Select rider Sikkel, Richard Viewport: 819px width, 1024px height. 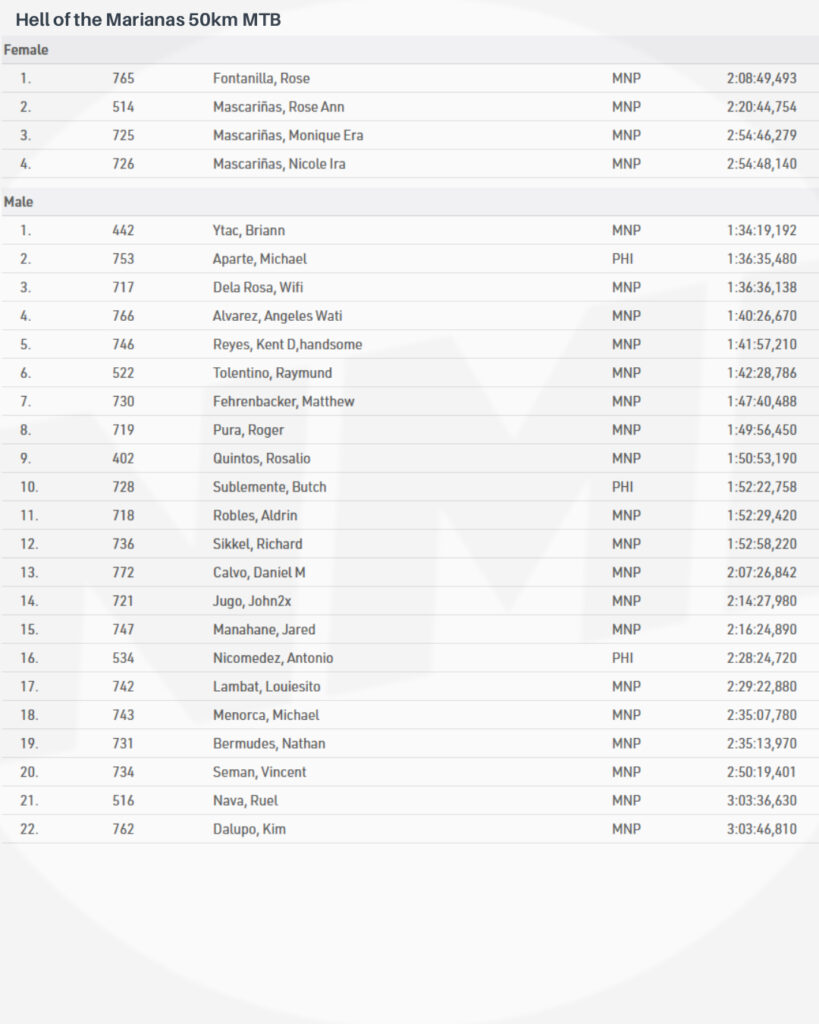tap(257, 544)
